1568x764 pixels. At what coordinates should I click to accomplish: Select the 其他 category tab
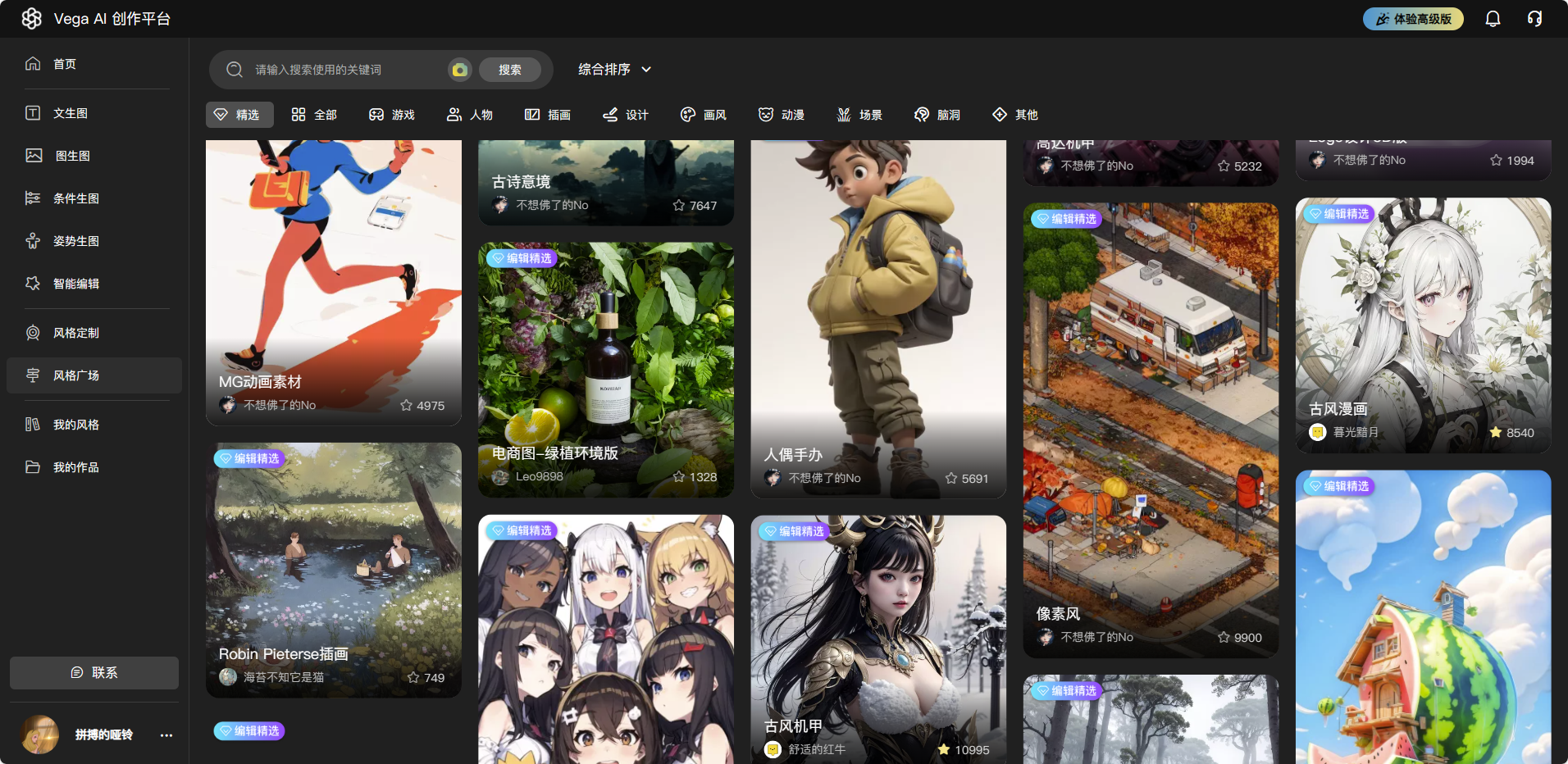pos(1015,115)
